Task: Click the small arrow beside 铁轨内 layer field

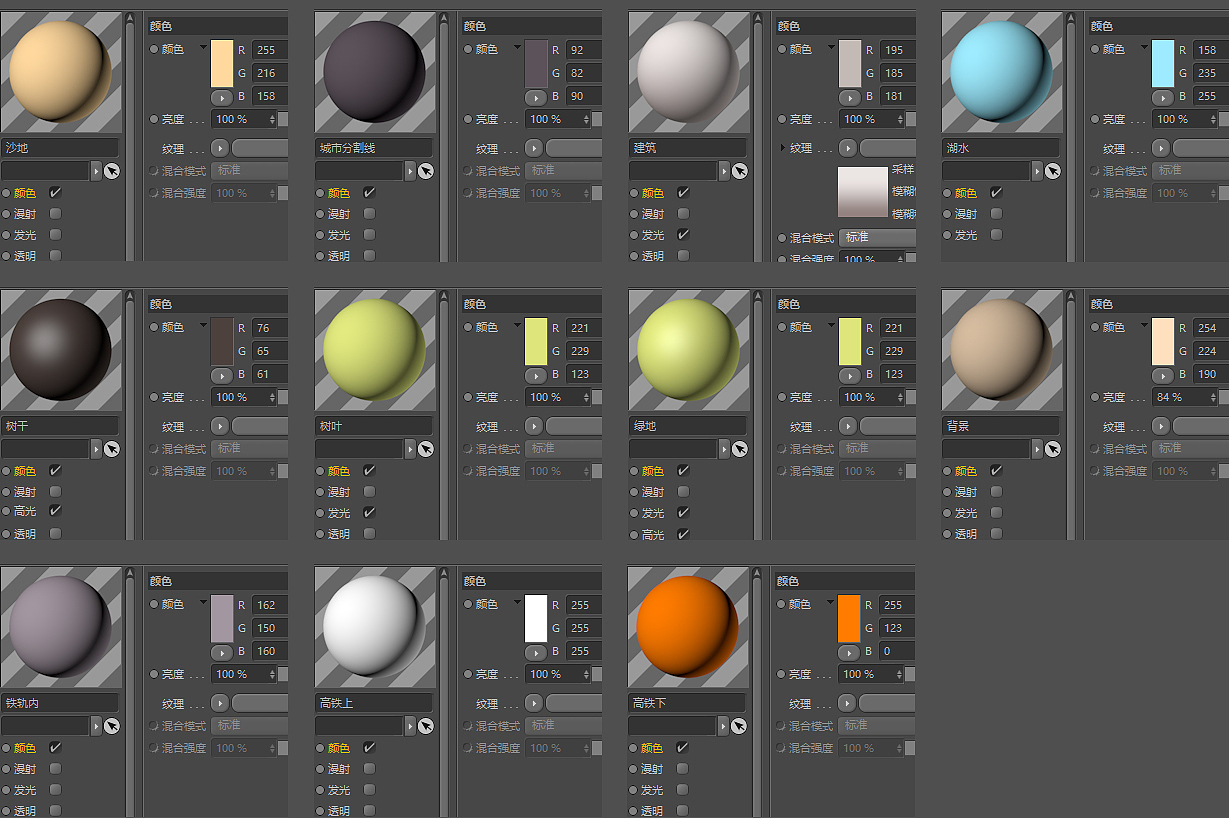Action: coord(97,726)
